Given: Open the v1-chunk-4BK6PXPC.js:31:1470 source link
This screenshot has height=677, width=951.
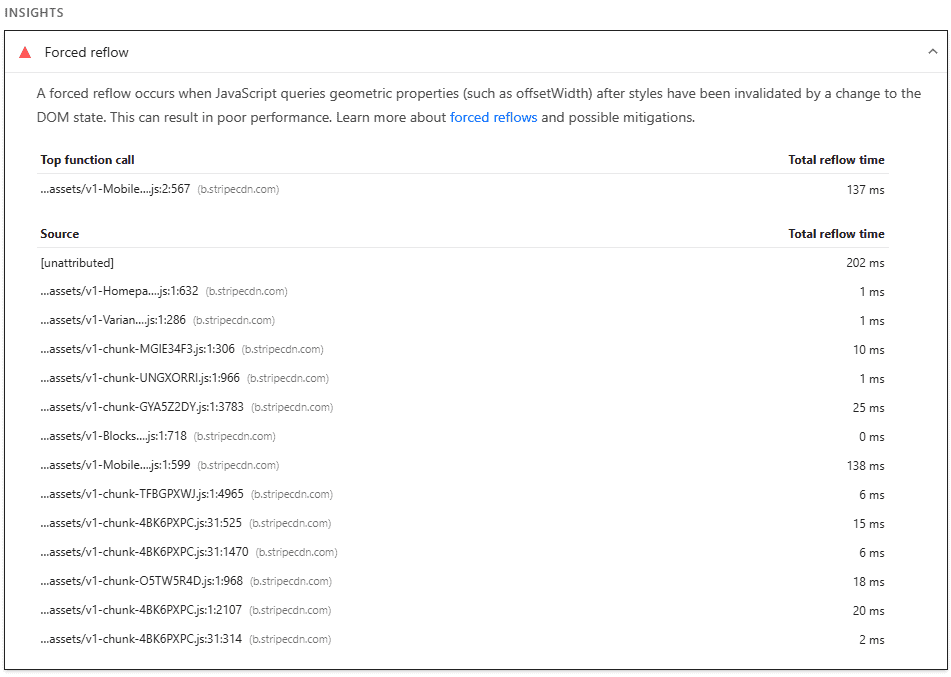Looking at the screenshot, I should point(144,553).
